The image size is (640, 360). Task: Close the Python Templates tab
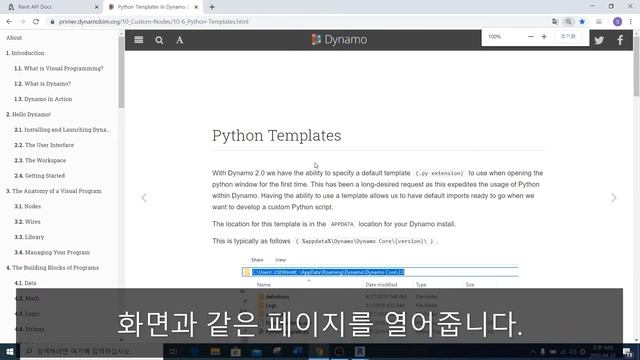(196, 7)
